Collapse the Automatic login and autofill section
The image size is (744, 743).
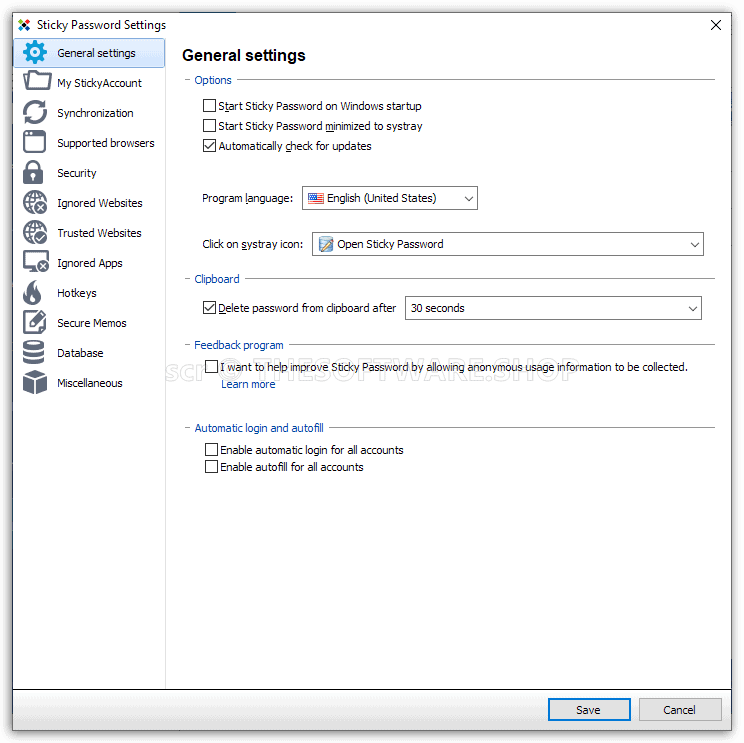(187, 427)
